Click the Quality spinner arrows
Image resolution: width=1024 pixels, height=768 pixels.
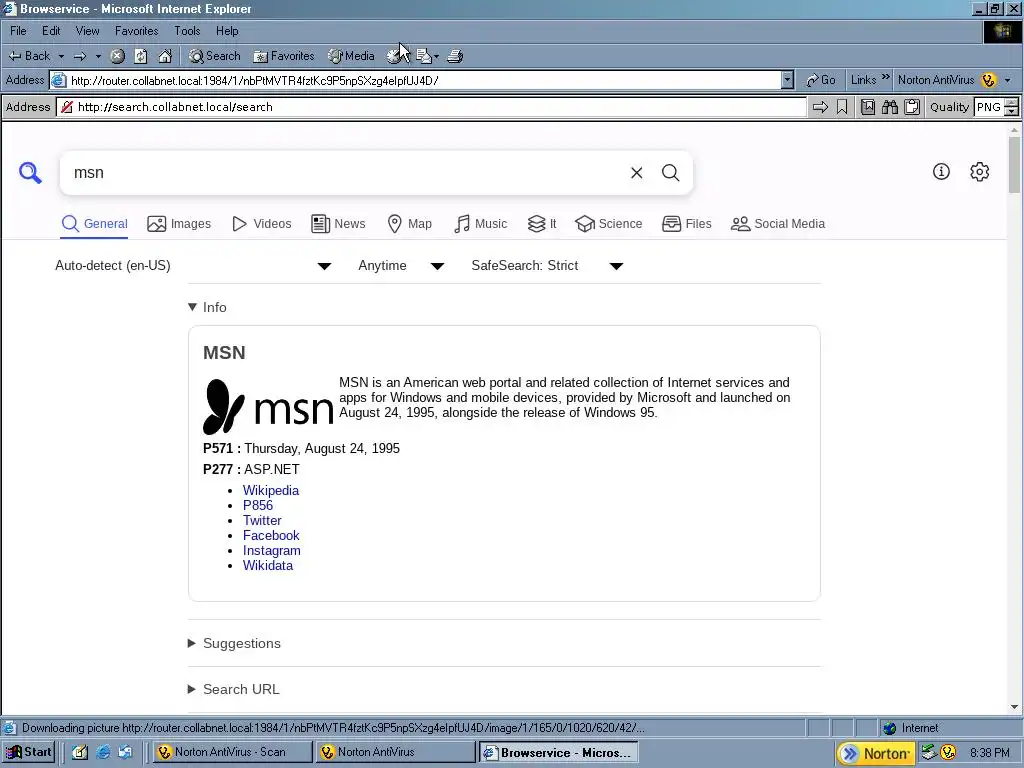point(1012,107)
